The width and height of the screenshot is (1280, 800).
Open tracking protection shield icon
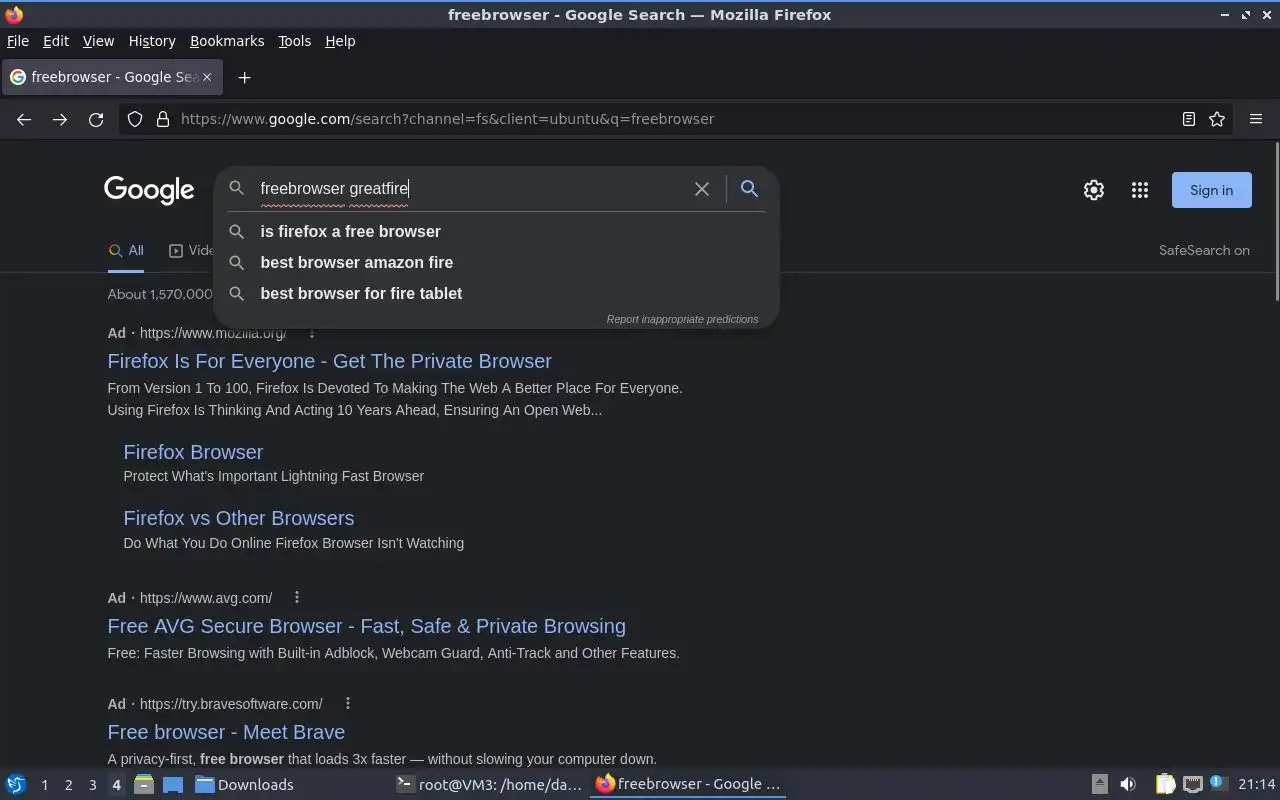[x=135, y=119]
